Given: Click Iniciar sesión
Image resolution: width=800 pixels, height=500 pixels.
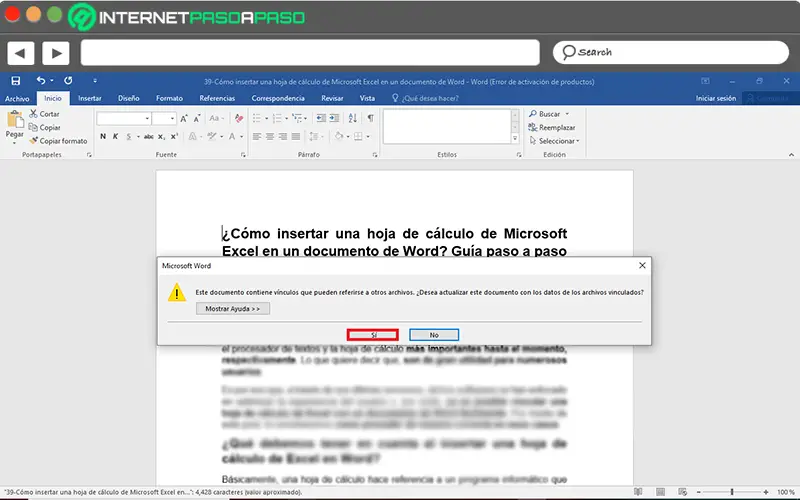Looking at the screenshot, I should [x=716, y=98].
